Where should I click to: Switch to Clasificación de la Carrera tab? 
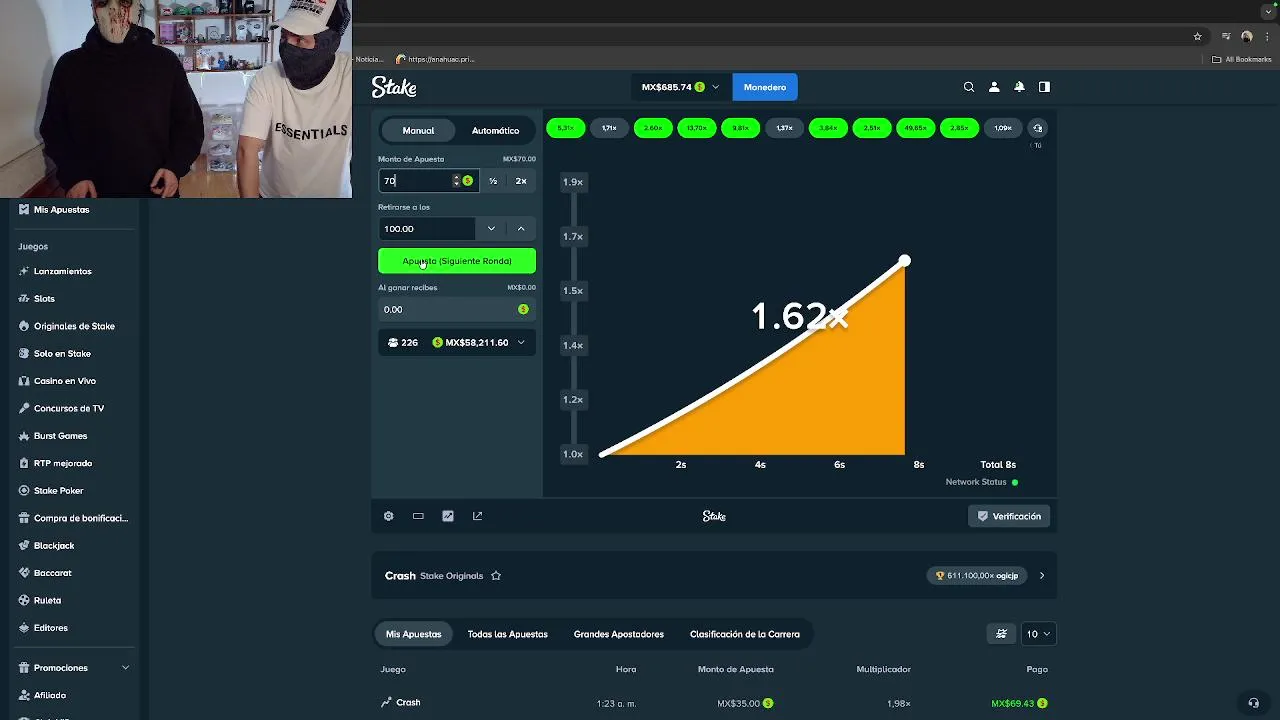744,634
